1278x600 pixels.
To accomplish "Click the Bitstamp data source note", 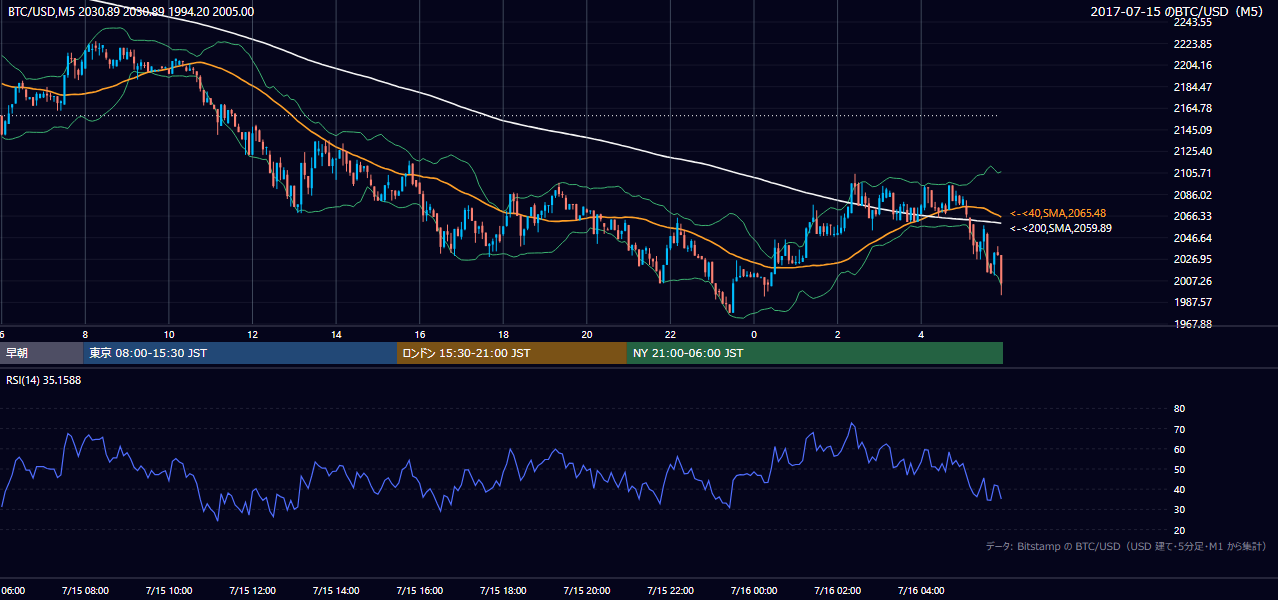I will coord(1126,547).
